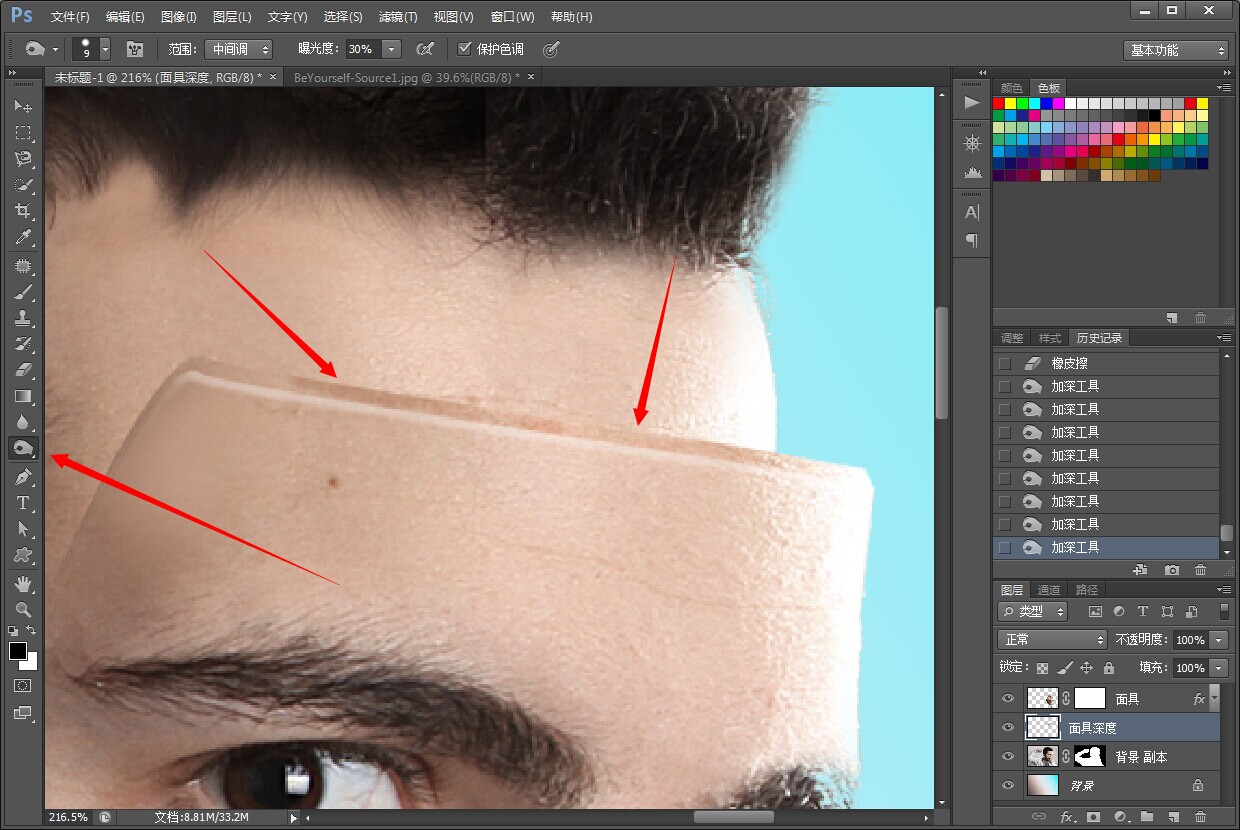Create a new snapshot in History panel
Image resolution: width=1240 pixels, height=830 pixels.
coord(1172,569)
